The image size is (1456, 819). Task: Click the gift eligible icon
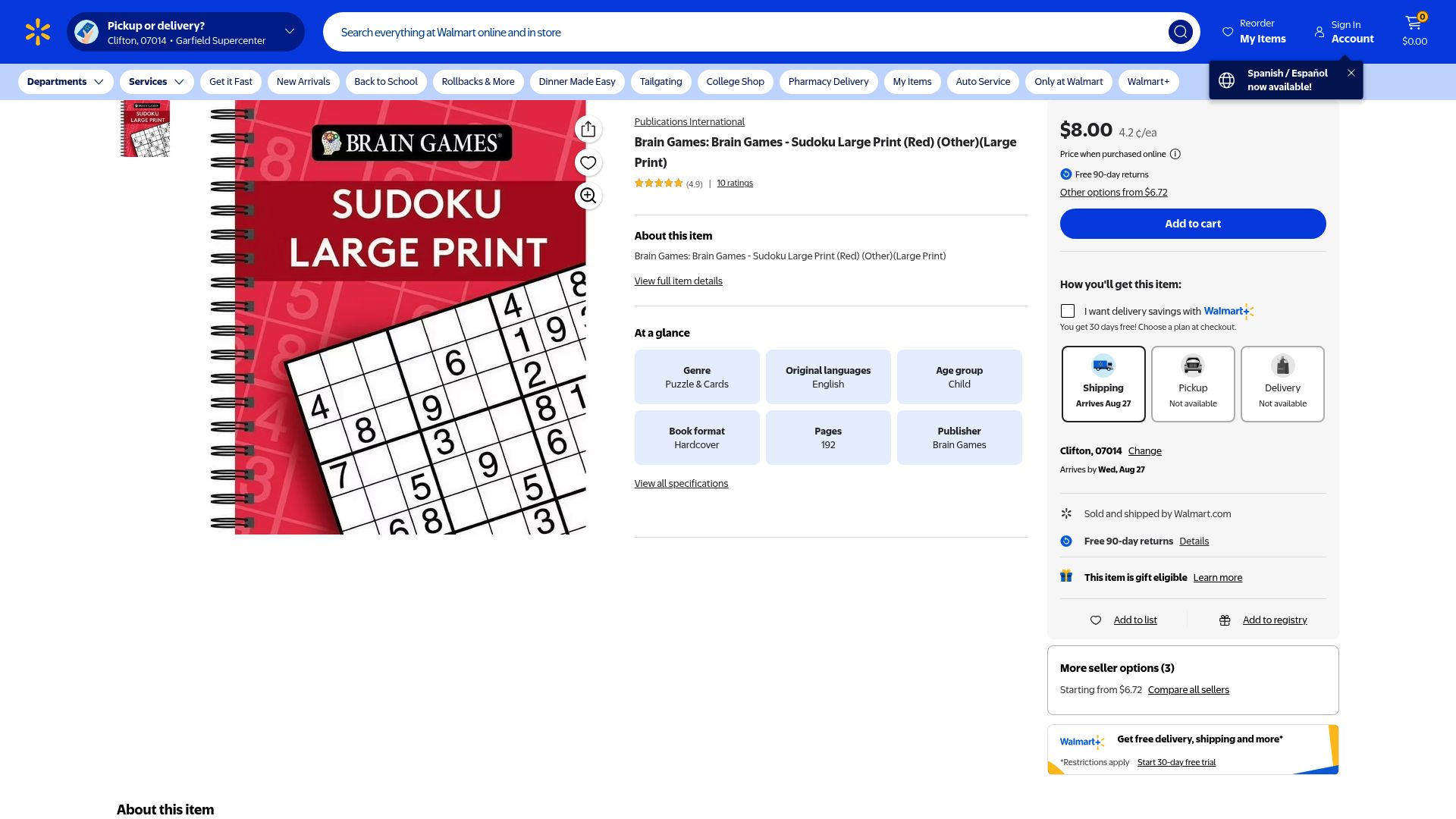(x=1066, y=576)
